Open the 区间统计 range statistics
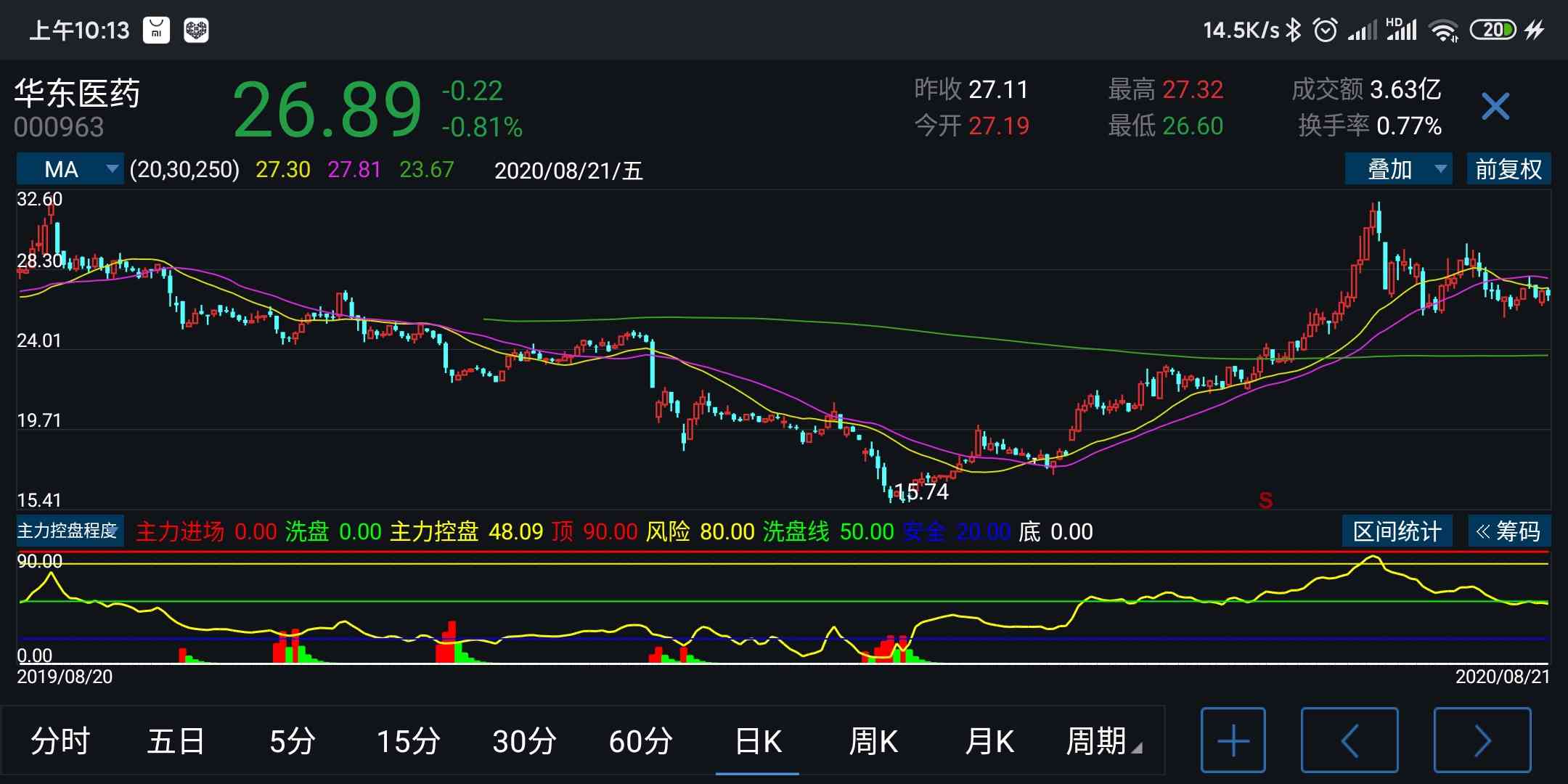Image resolution: width=1568 pixels, height=784 pixels. click(x=1397, y=531)
